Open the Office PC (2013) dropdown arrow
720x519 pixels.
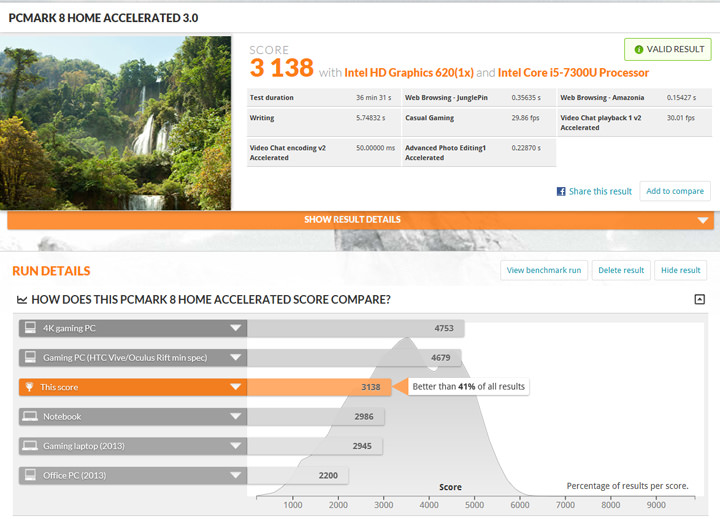point(236,475)
